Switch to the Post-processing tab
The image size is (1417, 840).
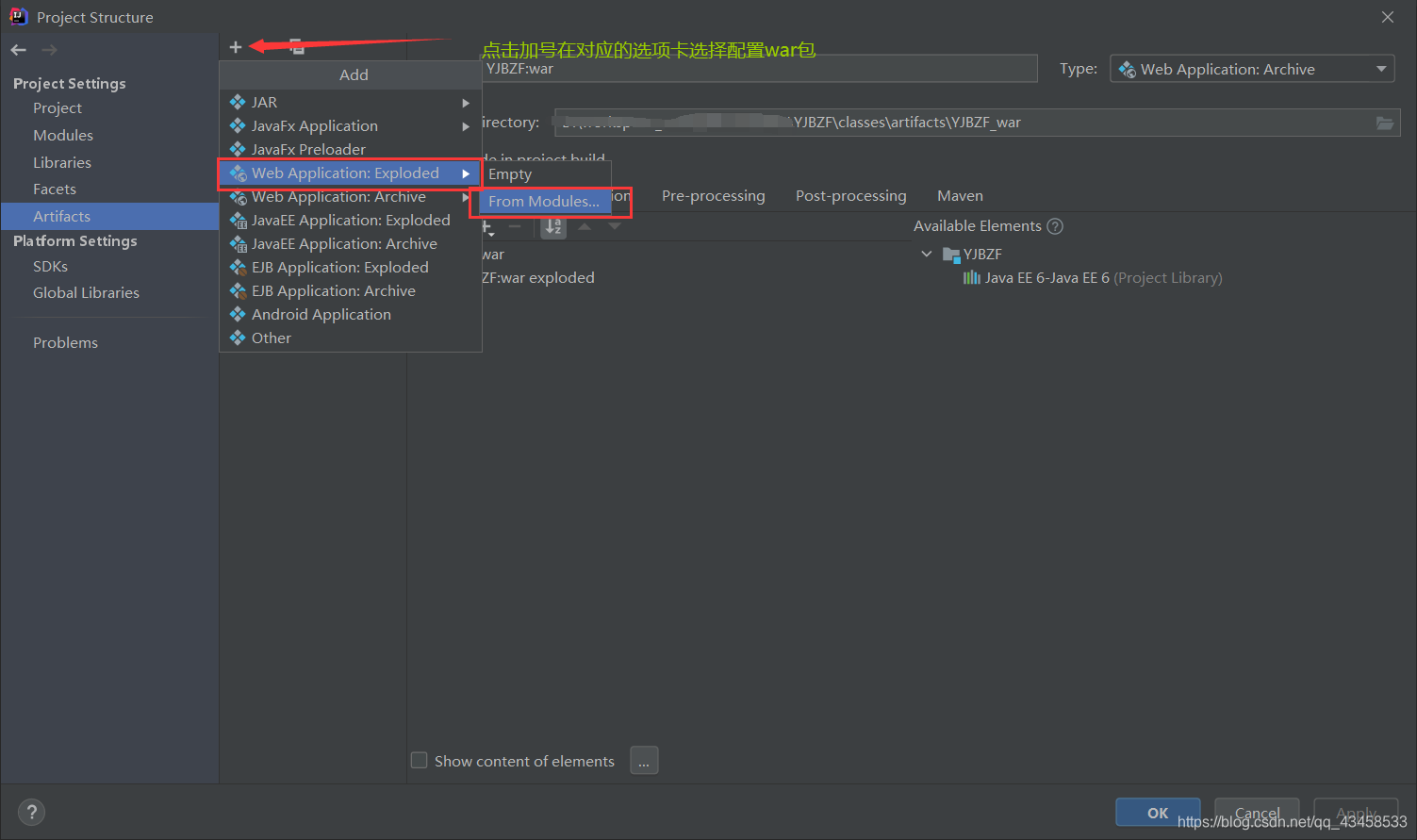pyautogui.click(x=851, y=196)
